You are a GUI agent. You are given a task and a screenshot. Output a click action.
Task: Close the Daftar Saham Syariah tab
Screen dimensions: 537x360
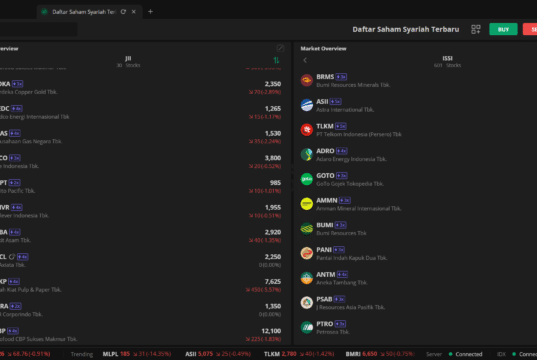click(134, 12)
